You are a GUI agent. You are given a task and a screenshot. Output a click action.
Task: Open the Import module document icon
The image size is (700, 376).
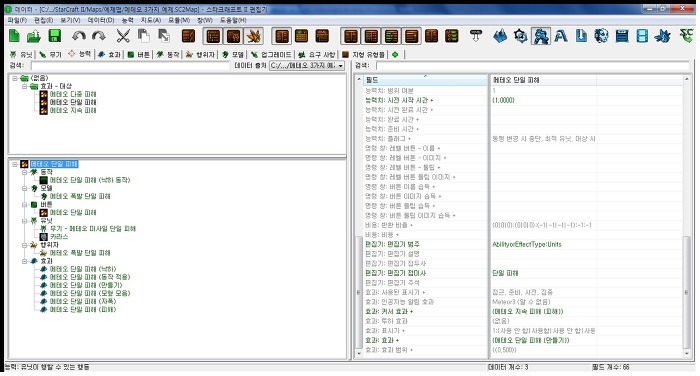tap(581, 36)
